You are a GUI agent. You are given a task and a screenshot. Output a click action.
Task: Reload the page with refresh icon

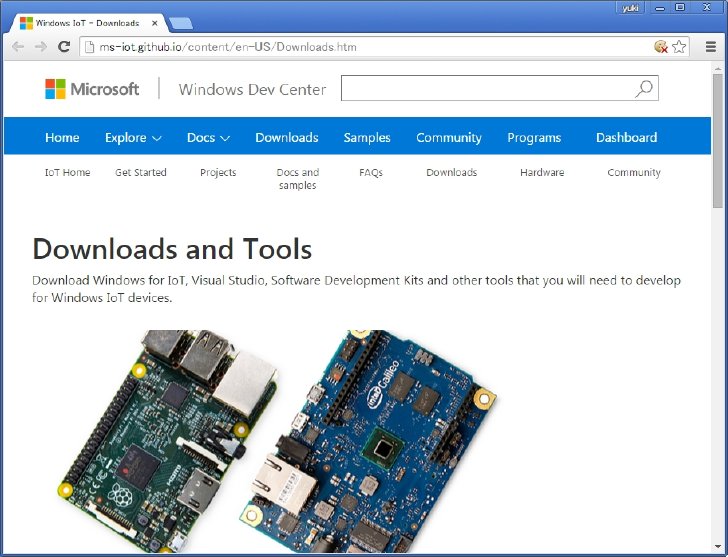[x=64, y=46]
